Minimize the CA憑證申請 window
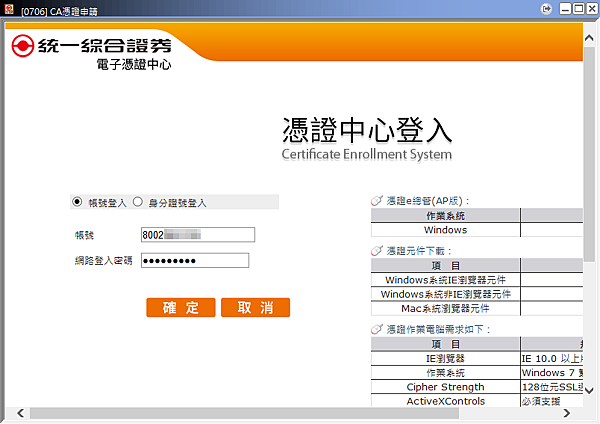Screen dimensions: 600x424 coord(565,8)
